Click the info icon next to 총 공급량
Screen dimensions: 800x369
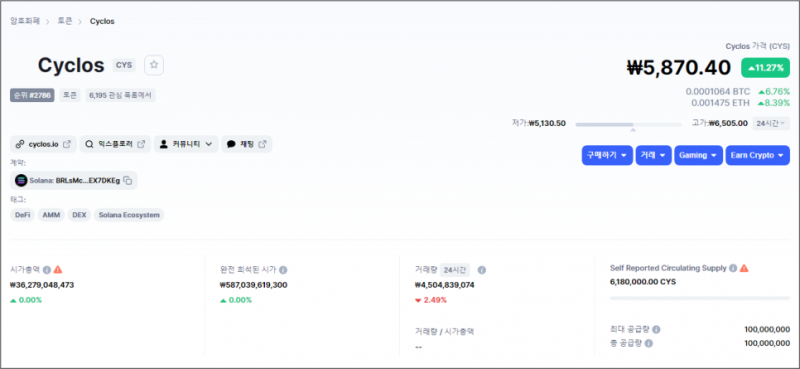point(648,343)
